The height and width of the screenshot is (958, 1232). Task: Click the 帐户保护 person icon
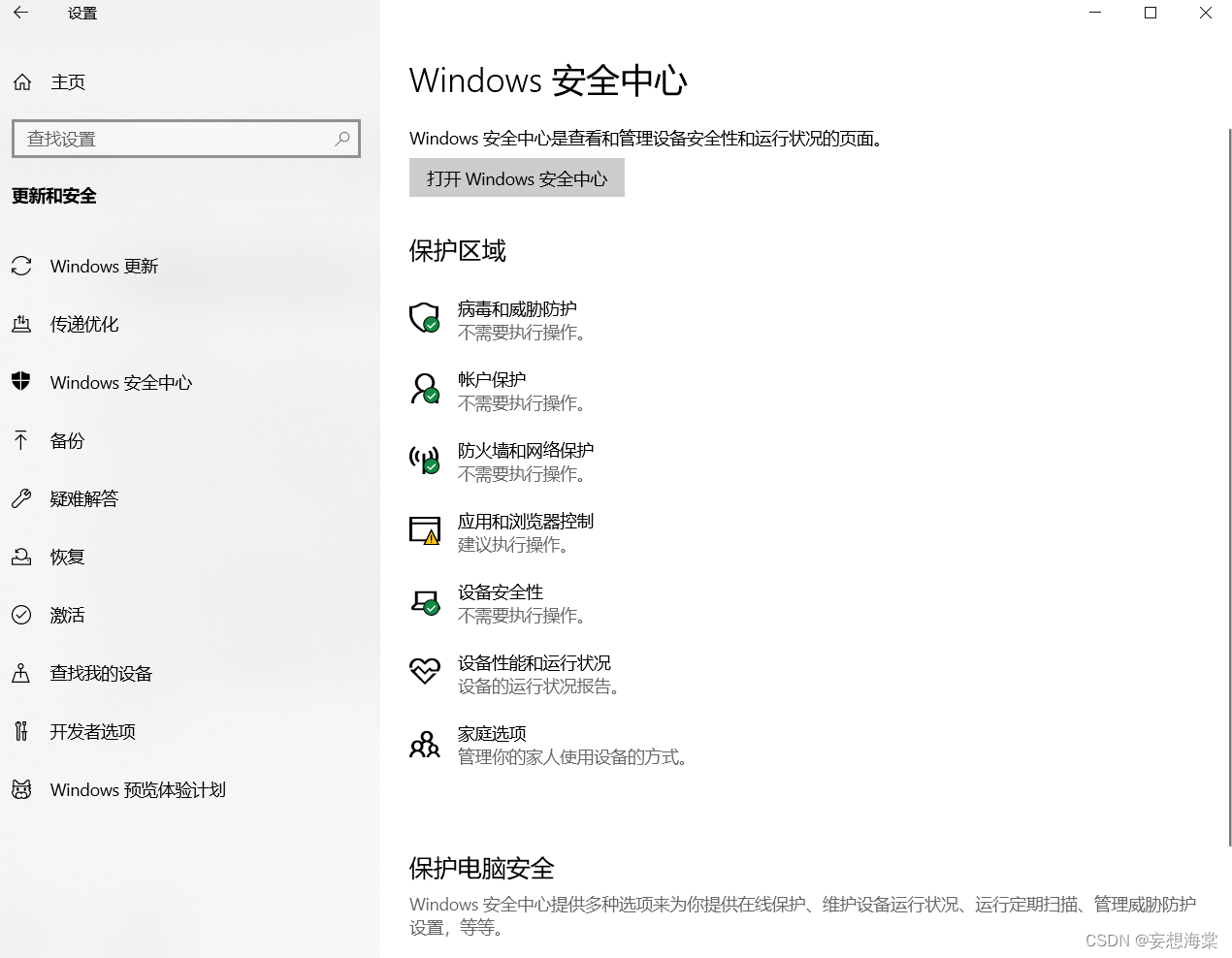(425, 388)
